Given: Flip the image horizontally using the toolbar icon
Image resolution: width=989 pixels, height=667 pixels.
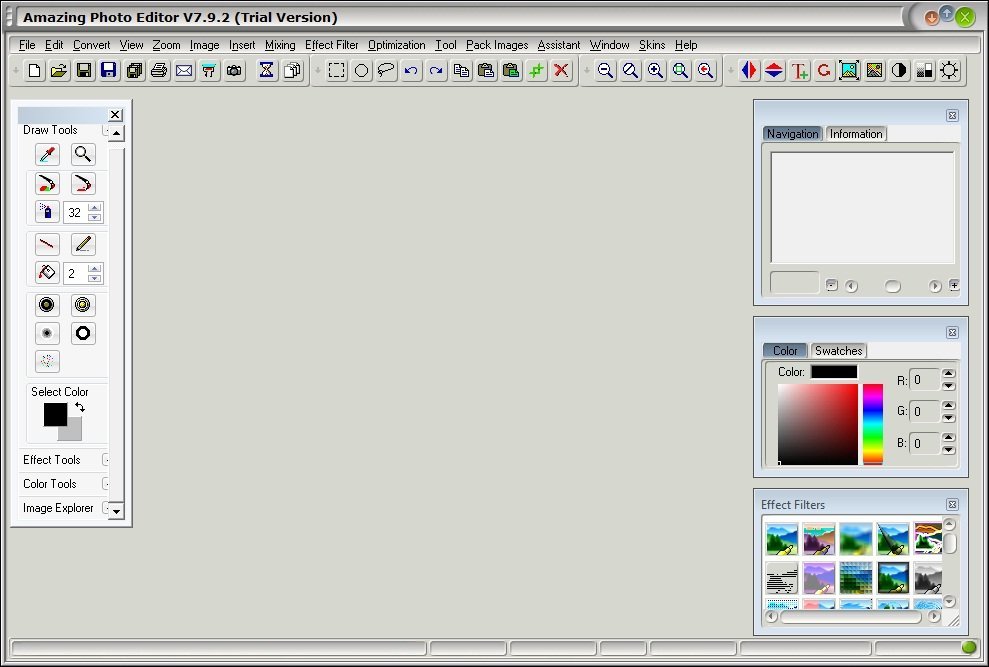Looking at the screenshot, I should coord(747,70).
